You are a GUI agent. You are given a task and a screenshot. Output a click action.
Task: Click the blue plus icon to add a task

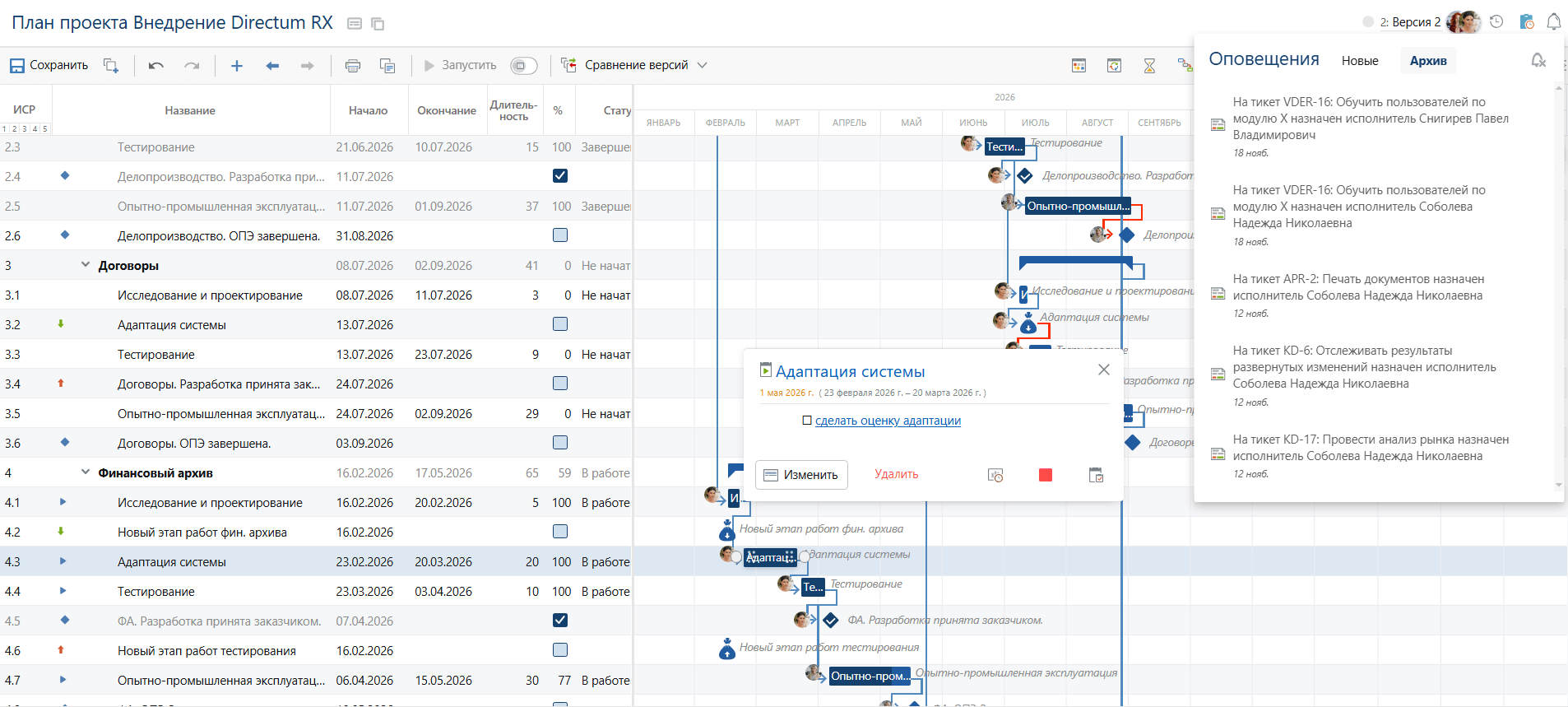pos(237,66)
